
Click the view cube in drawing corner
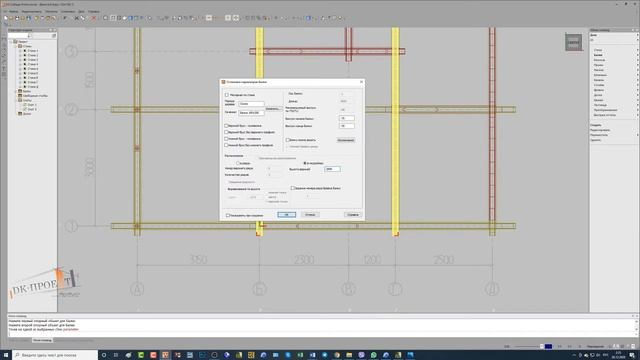click(573, 42)
